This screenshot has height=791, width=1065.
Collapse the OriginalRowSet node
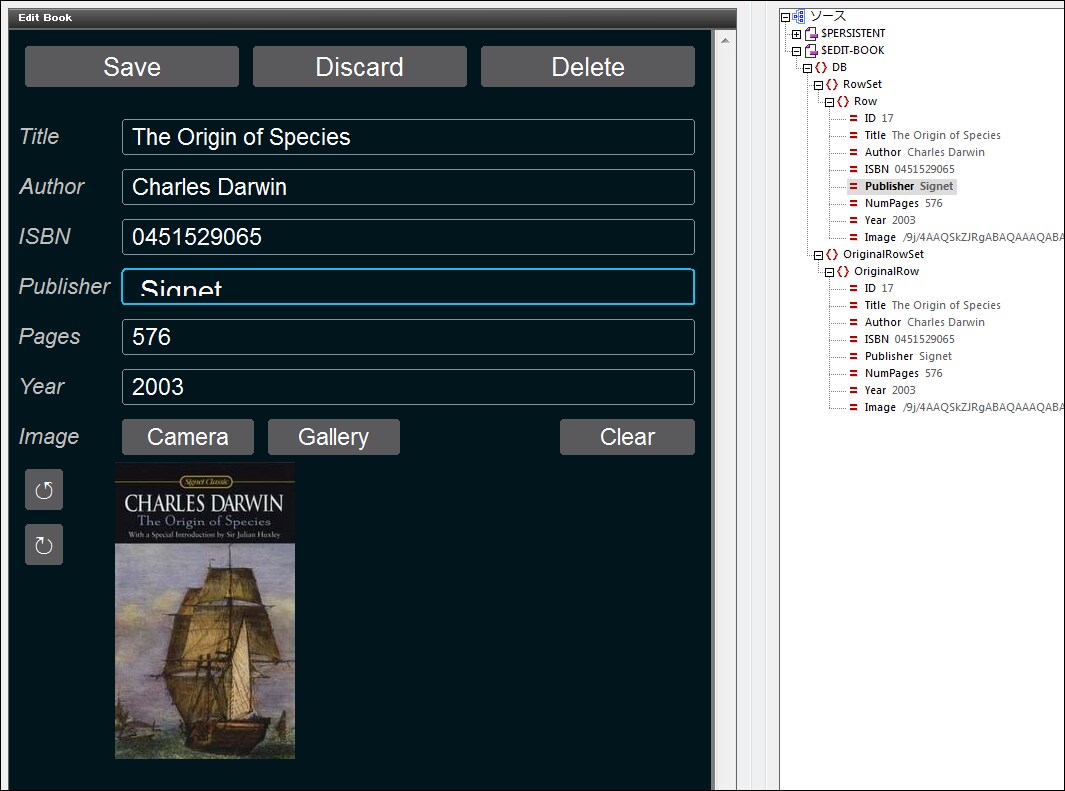point(818,255)
